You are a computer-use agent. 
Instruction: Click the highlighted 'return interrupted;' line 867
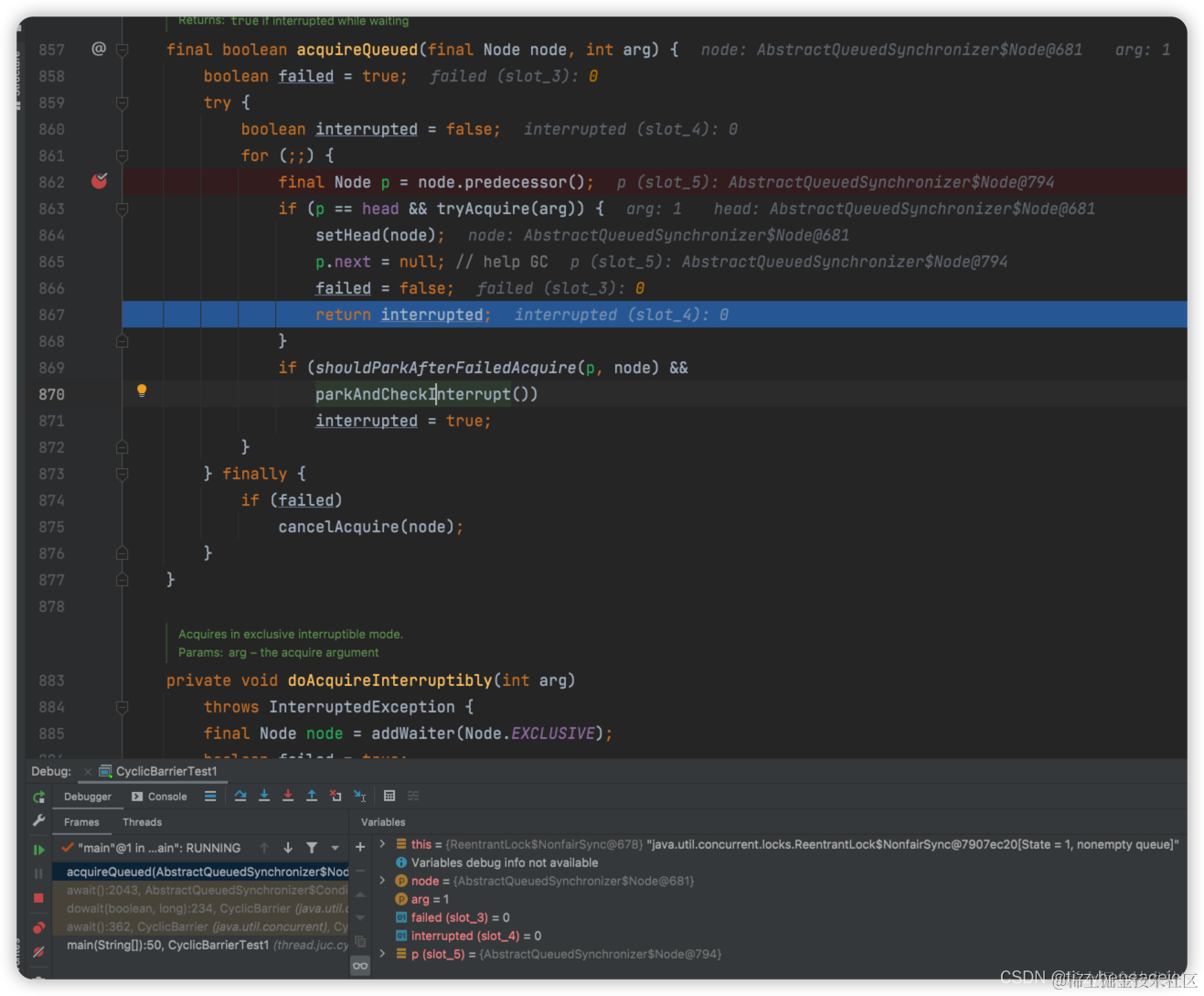pyautogui.click(x=655, y=315)
